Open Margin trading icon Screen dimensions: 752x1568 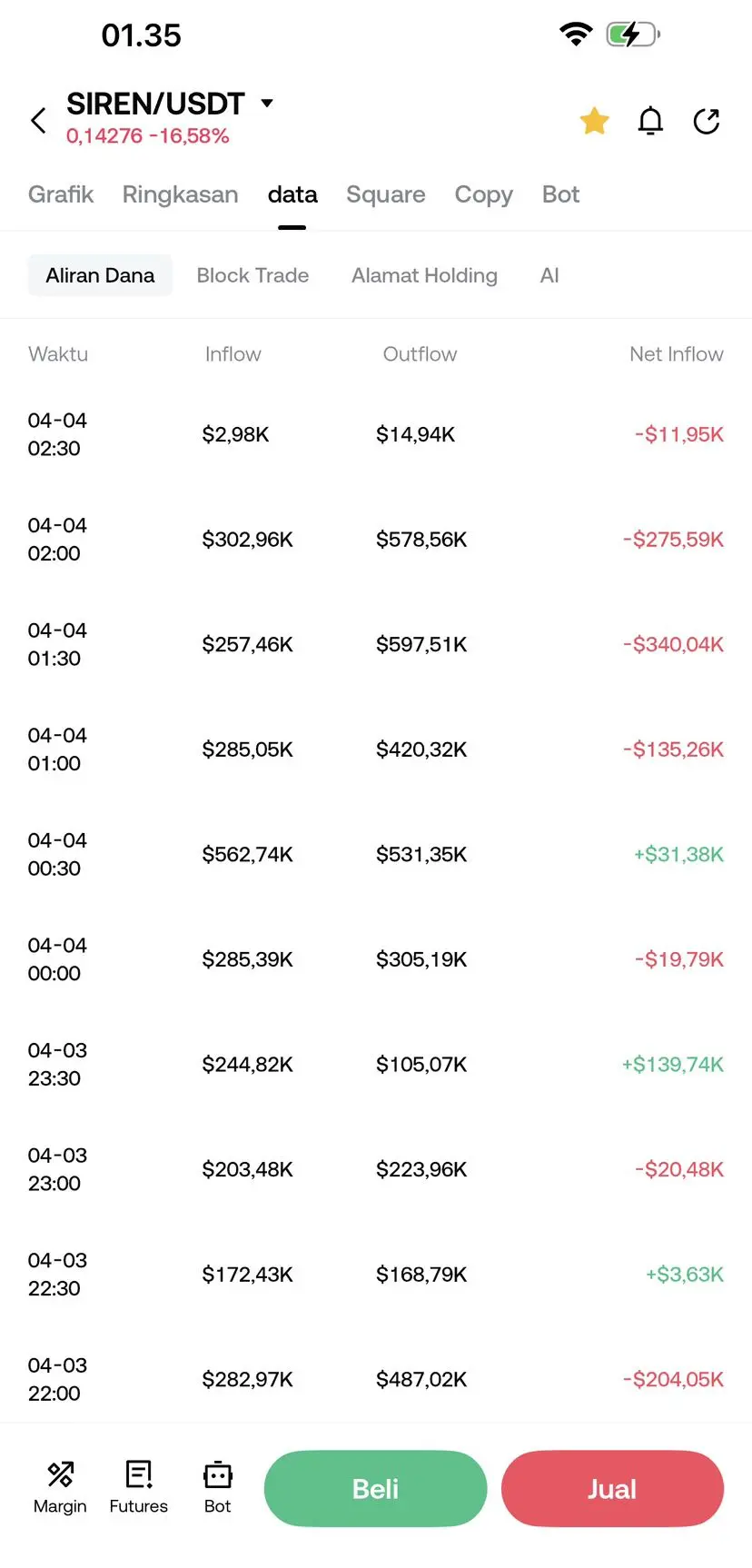60,1487
